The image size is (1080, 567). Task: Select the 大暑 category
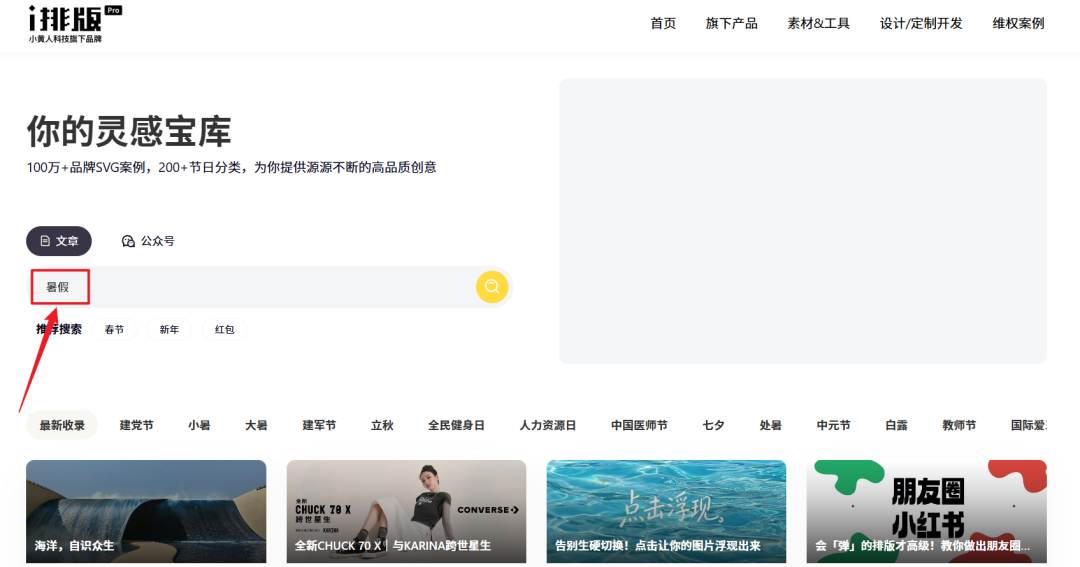pos(256,425)
